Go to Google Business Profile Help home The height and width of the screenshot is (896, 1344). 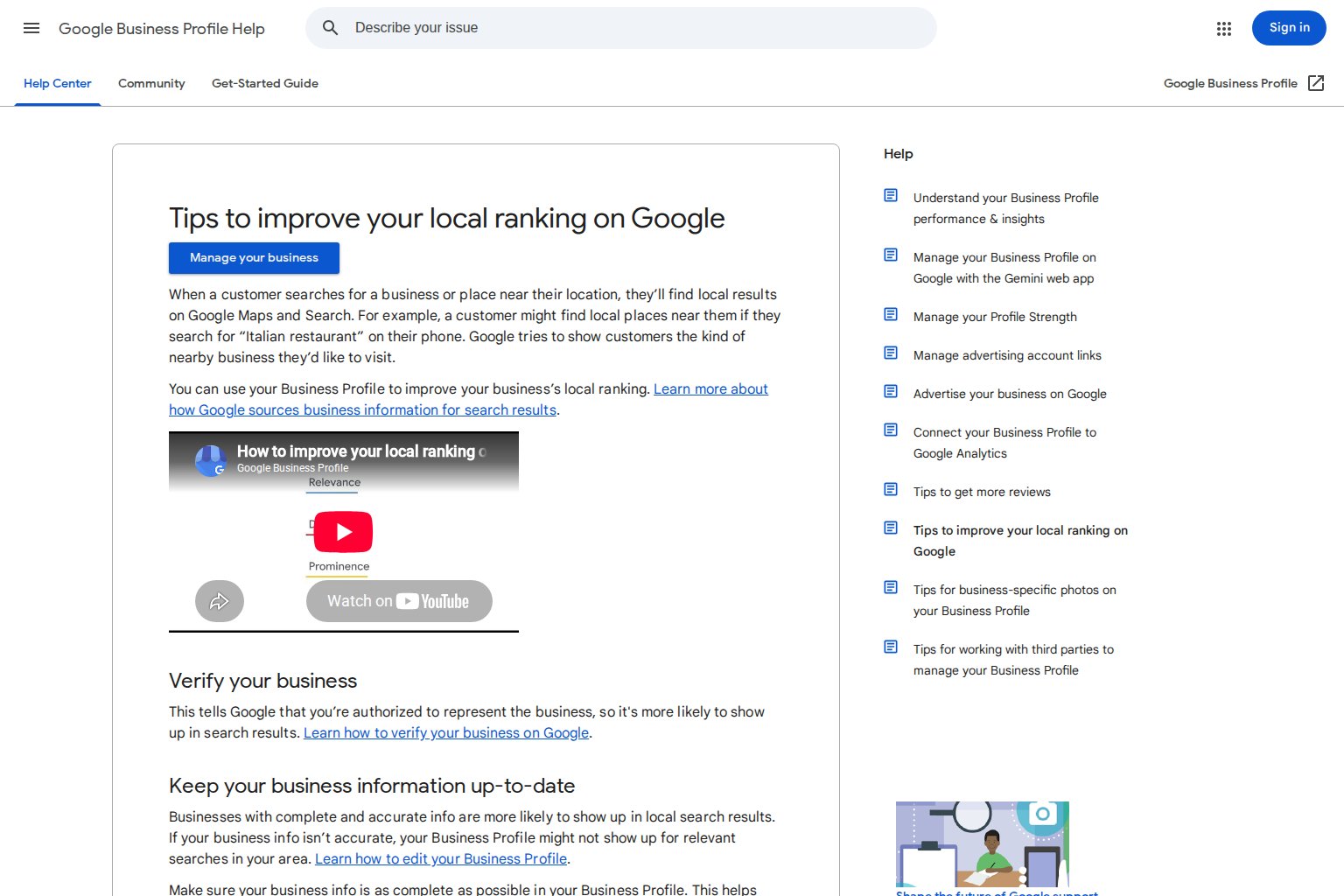162,29
